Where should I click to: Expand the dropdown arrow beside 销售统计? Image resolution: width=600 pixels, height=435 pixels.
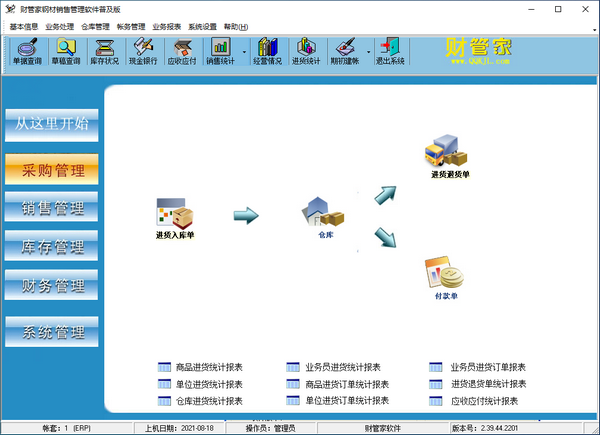pyautogui.click(x=244, y=50)
